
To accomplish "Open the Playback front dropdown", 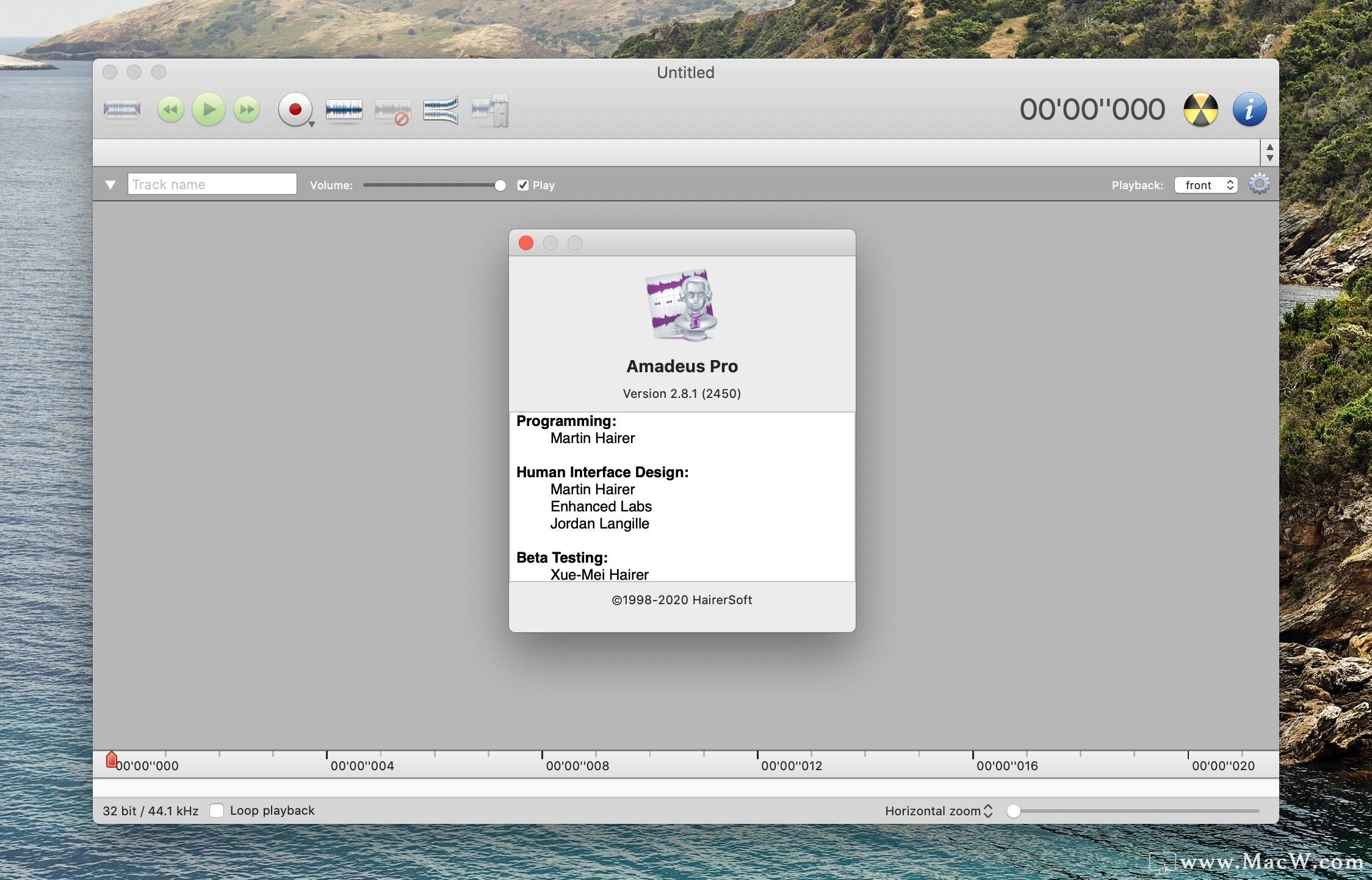I will click(1206, 185).
